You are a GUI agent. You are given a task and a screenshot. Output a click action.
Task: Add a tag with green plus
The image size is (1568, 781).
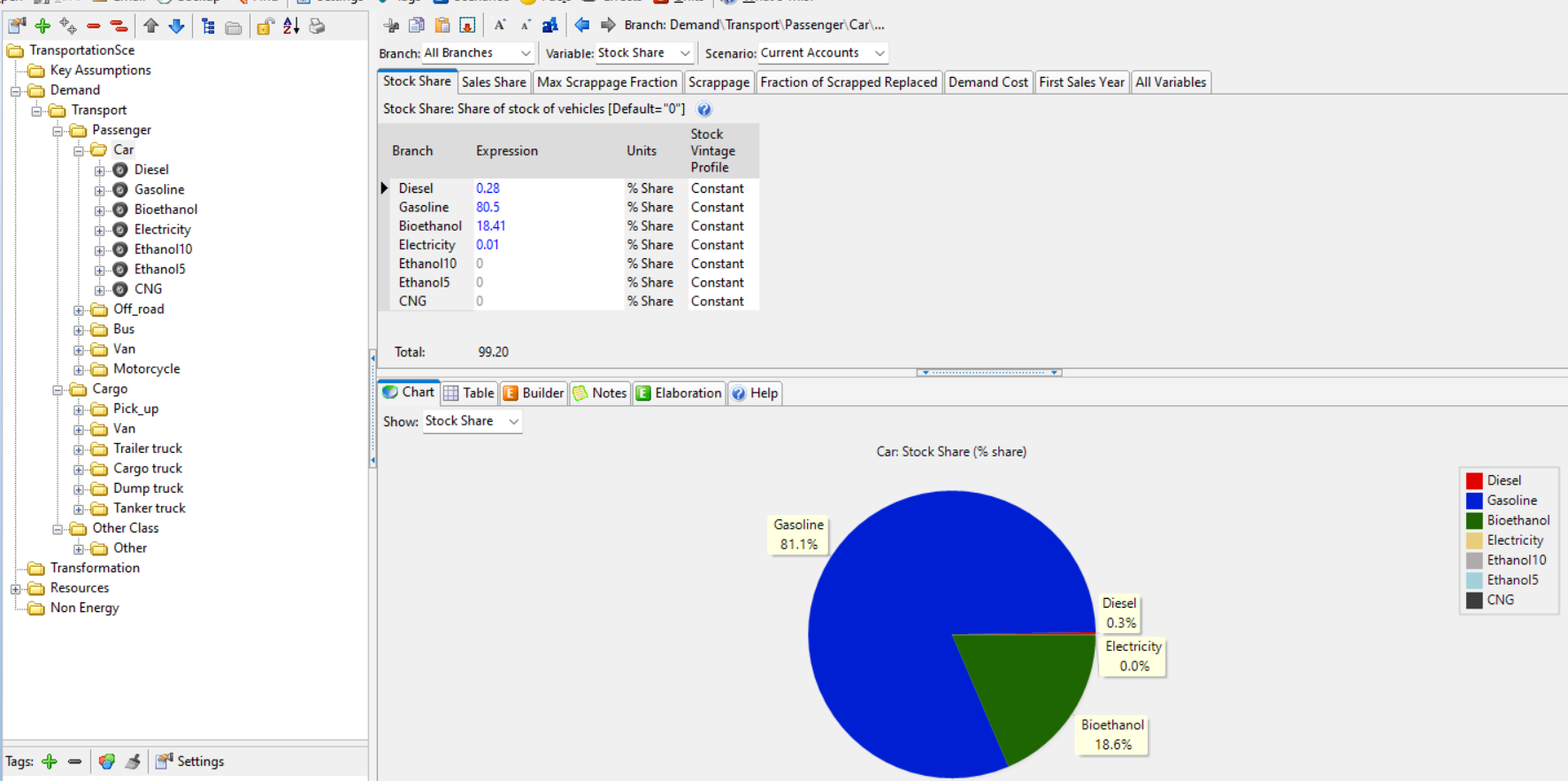[x=50, y=762]
